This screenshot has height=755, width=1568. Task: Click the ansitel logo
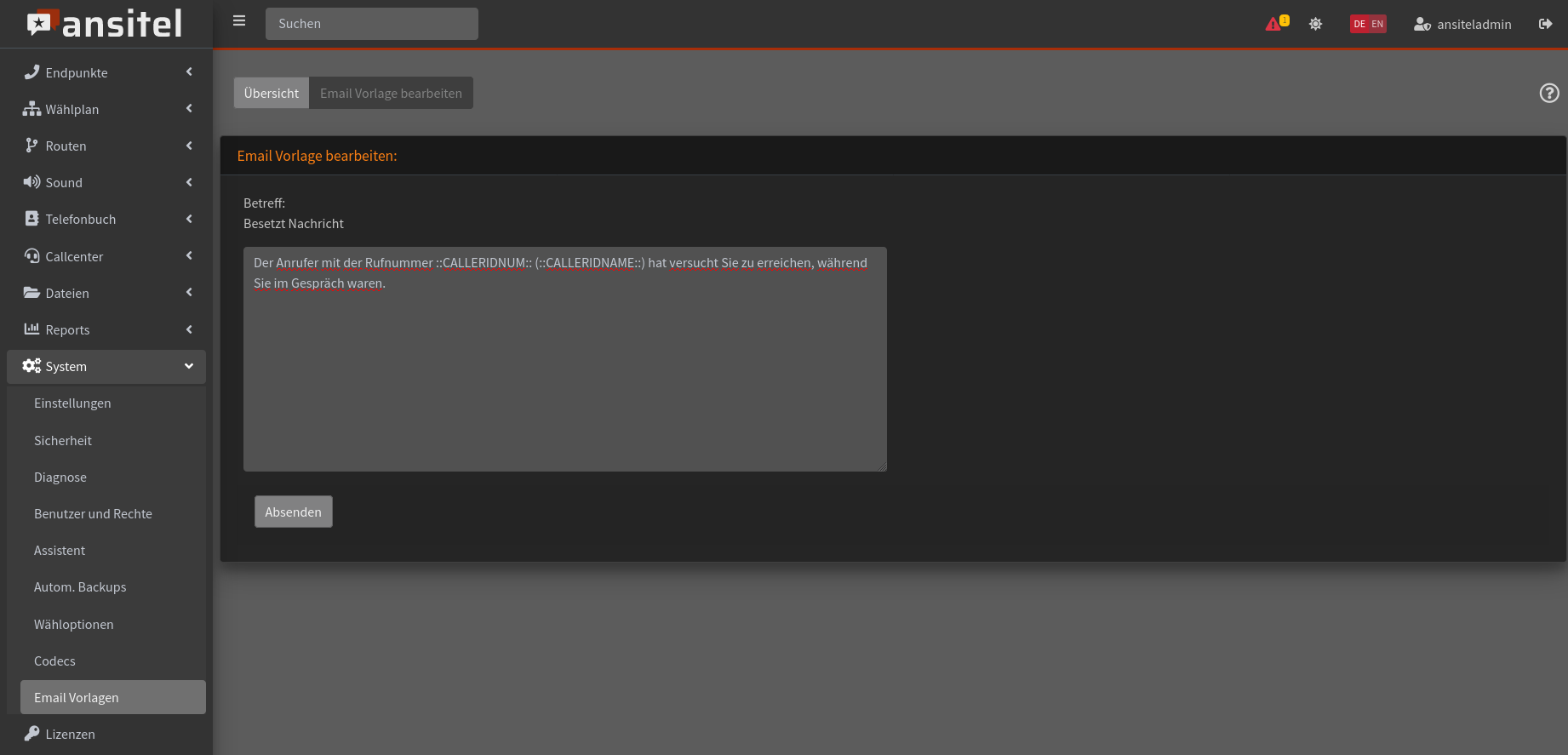(x=106, y=24)
